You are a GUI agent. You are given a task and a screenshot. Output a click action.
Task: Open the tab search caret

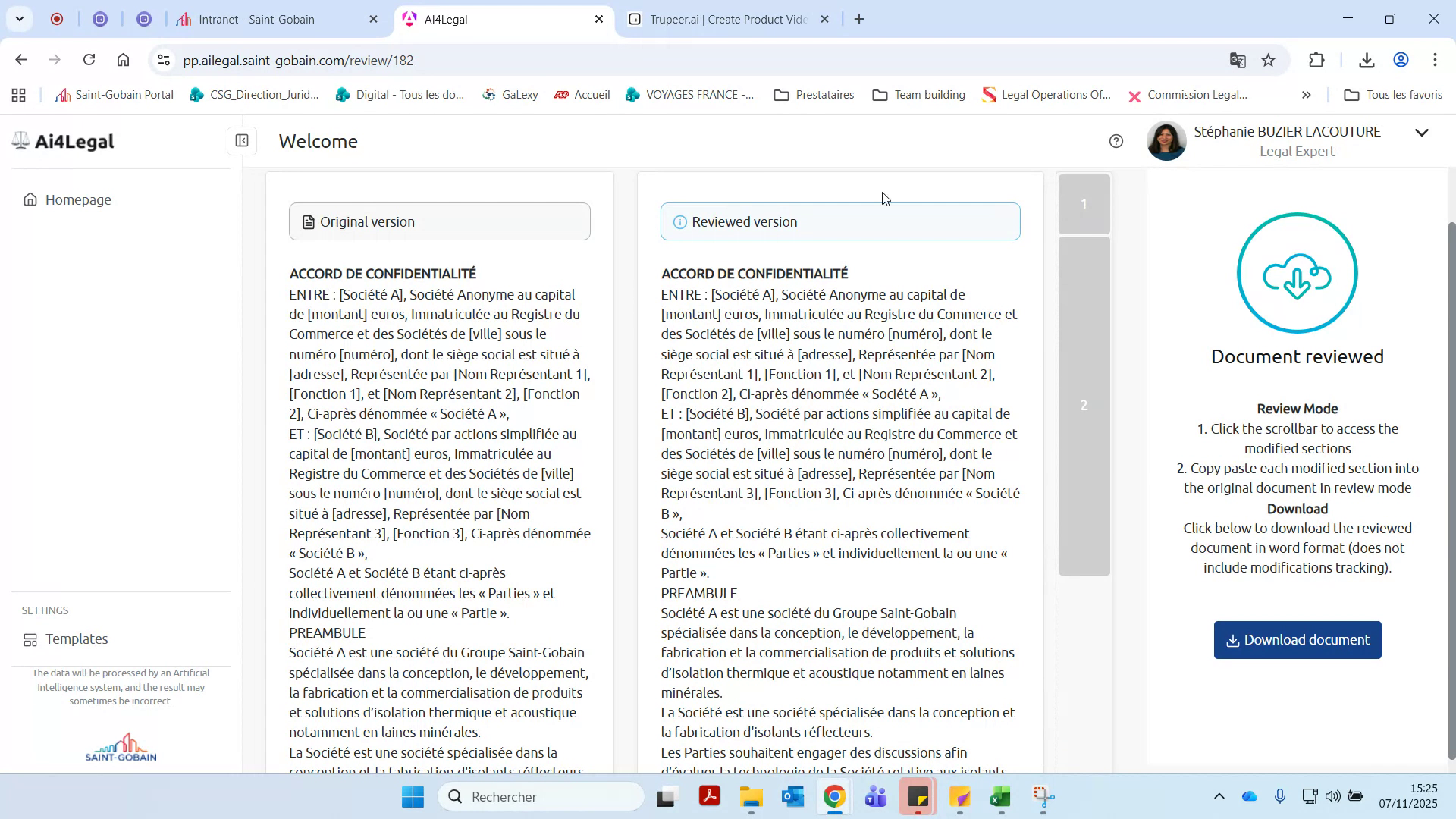(20, 19)
